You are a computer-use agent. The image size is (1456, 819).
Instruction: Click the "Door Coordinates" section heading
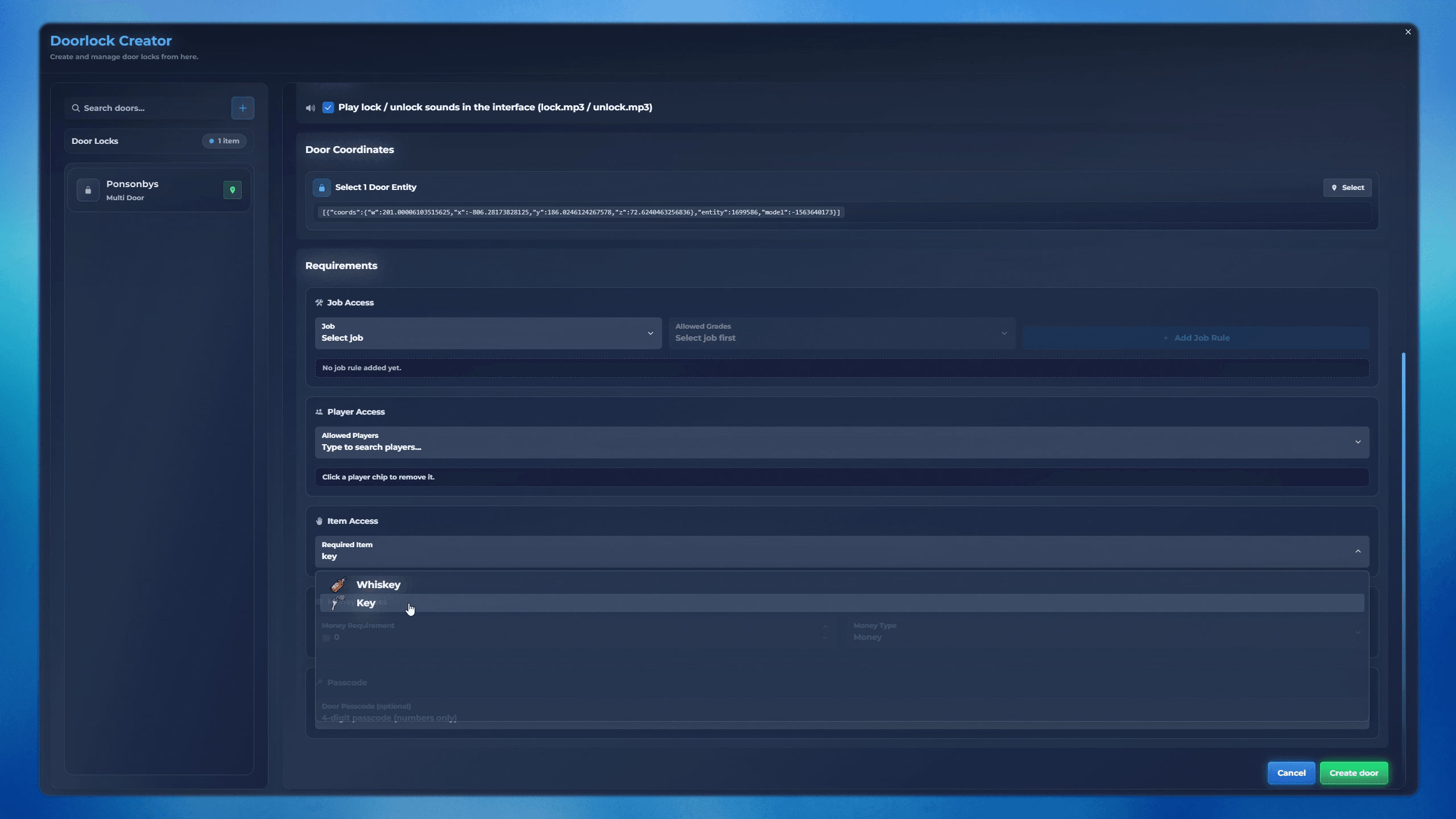(350, 150)
